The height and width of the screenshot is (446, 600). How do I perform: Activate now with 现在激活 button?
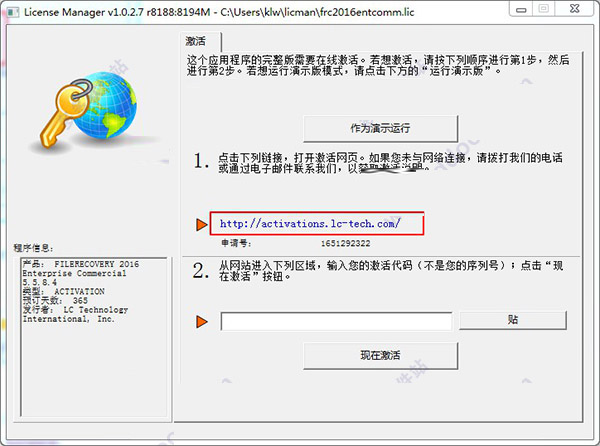pyautogui.click(x=380, y=355)
